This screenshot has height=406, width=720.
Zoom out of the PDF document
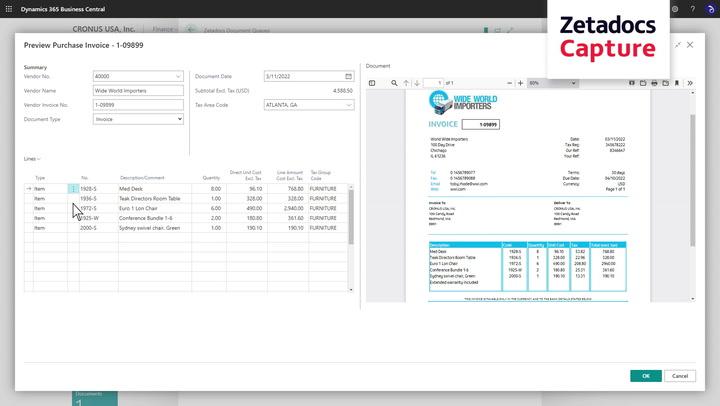click(509, 83)
